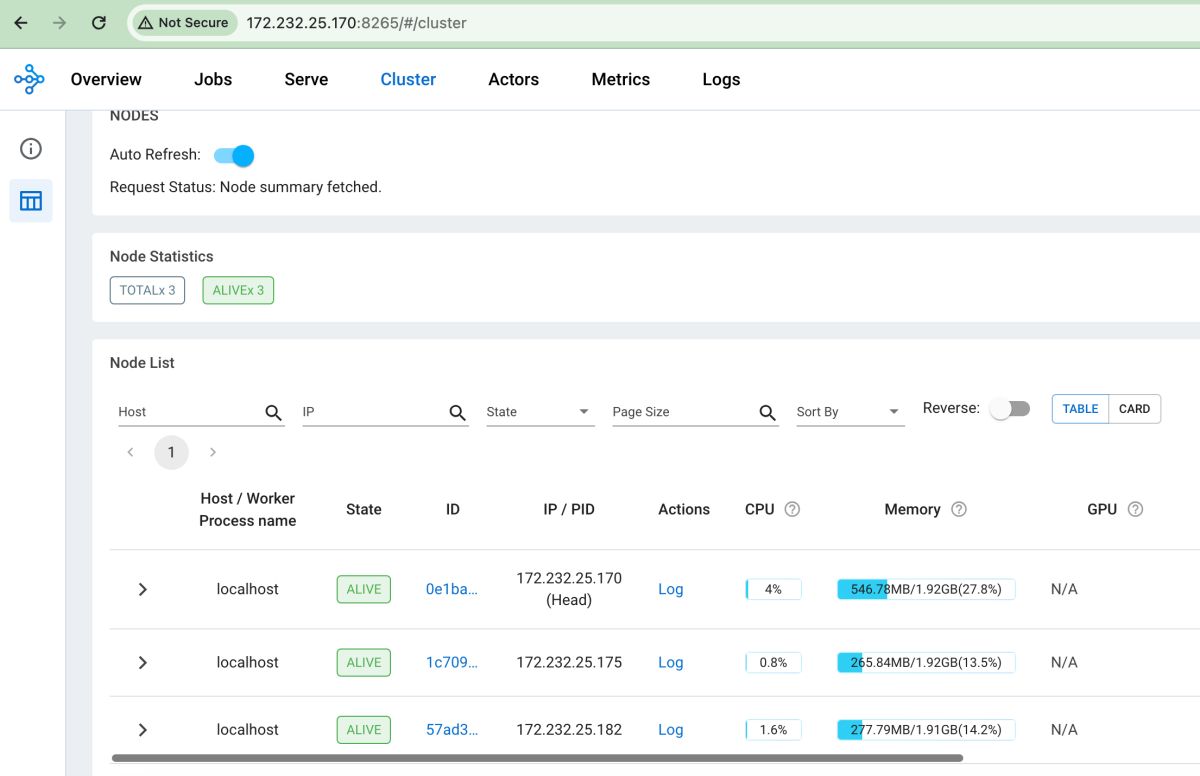
Task: Click the ALIVEx 3 statistics chip
Action: [238, 290]
